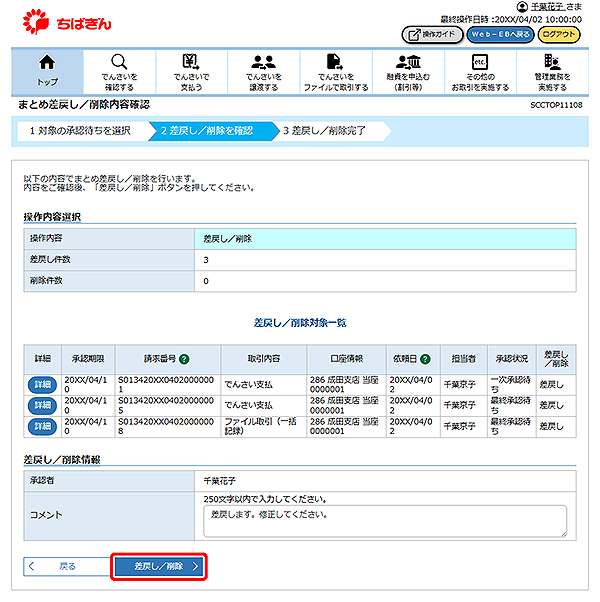Open 詳細 for the second でんさい支払 row
The width and height of the screenshot is (600, 602).
[42, 405]
